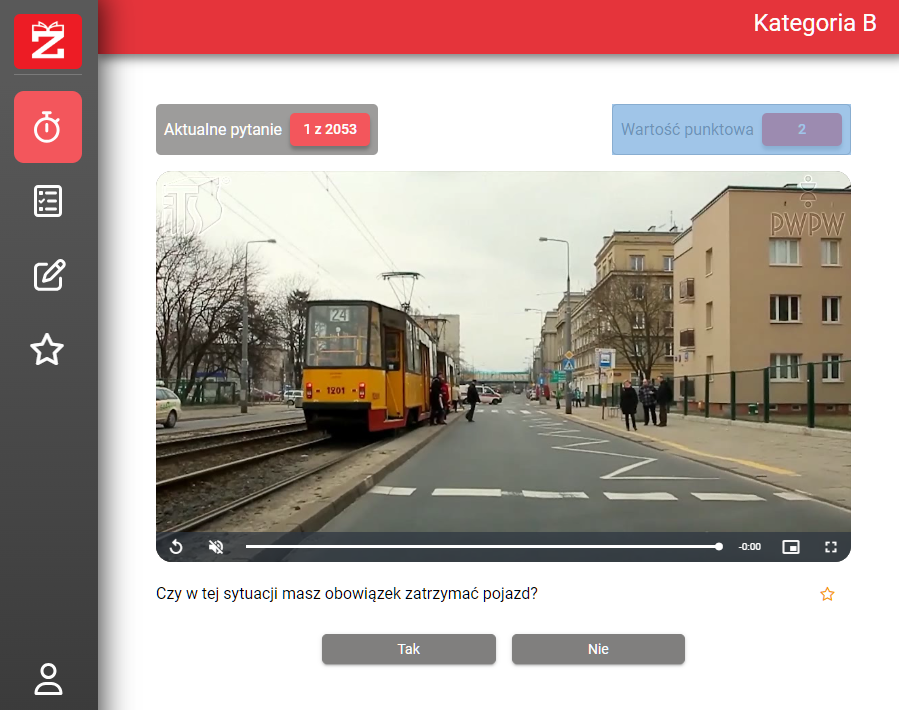Open favorites star icon in sidebar
The width and height of the screenshot is (899, 710).
point(48,349)
